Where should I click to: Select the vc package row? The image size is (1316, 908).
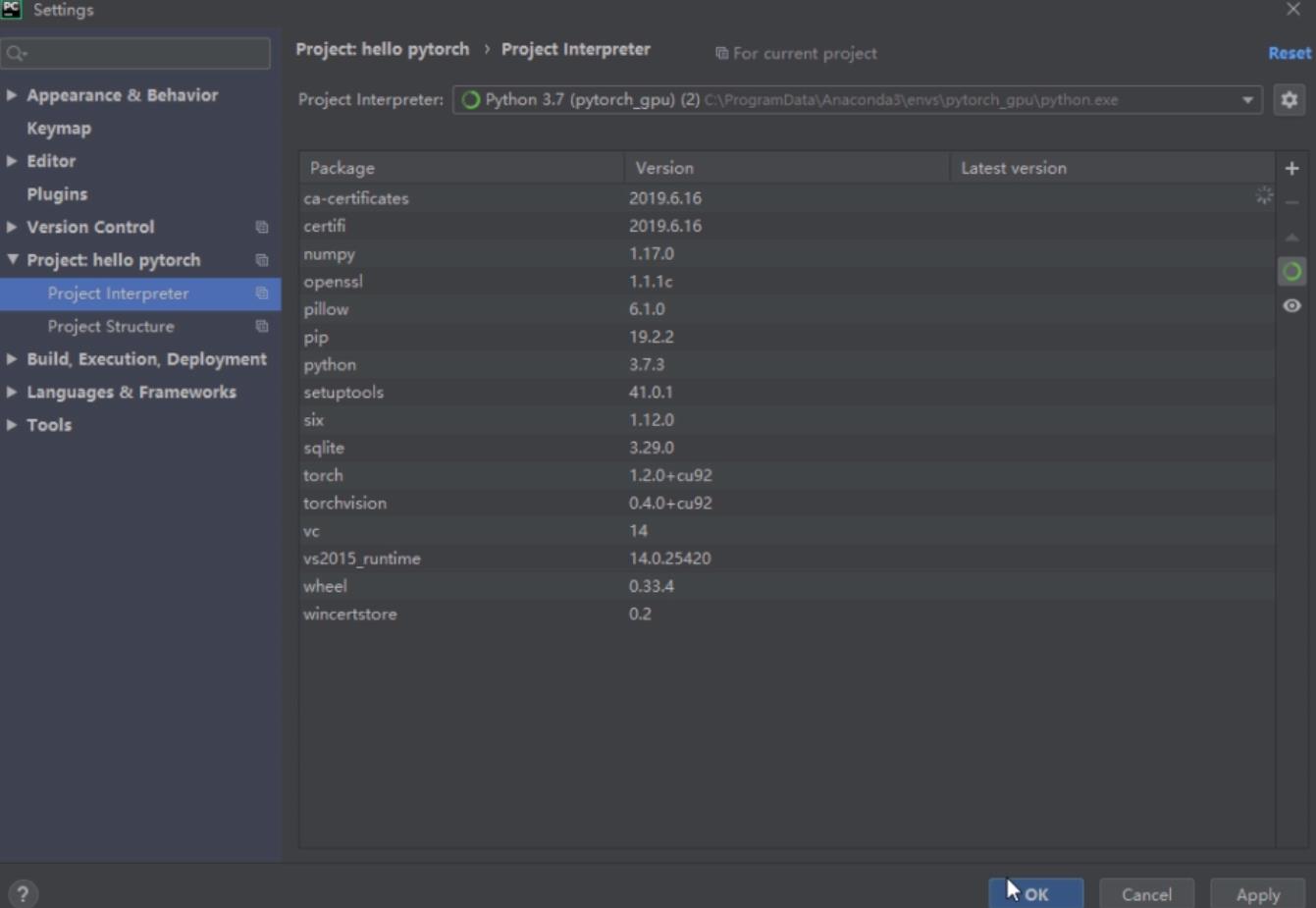pos(787,531)
